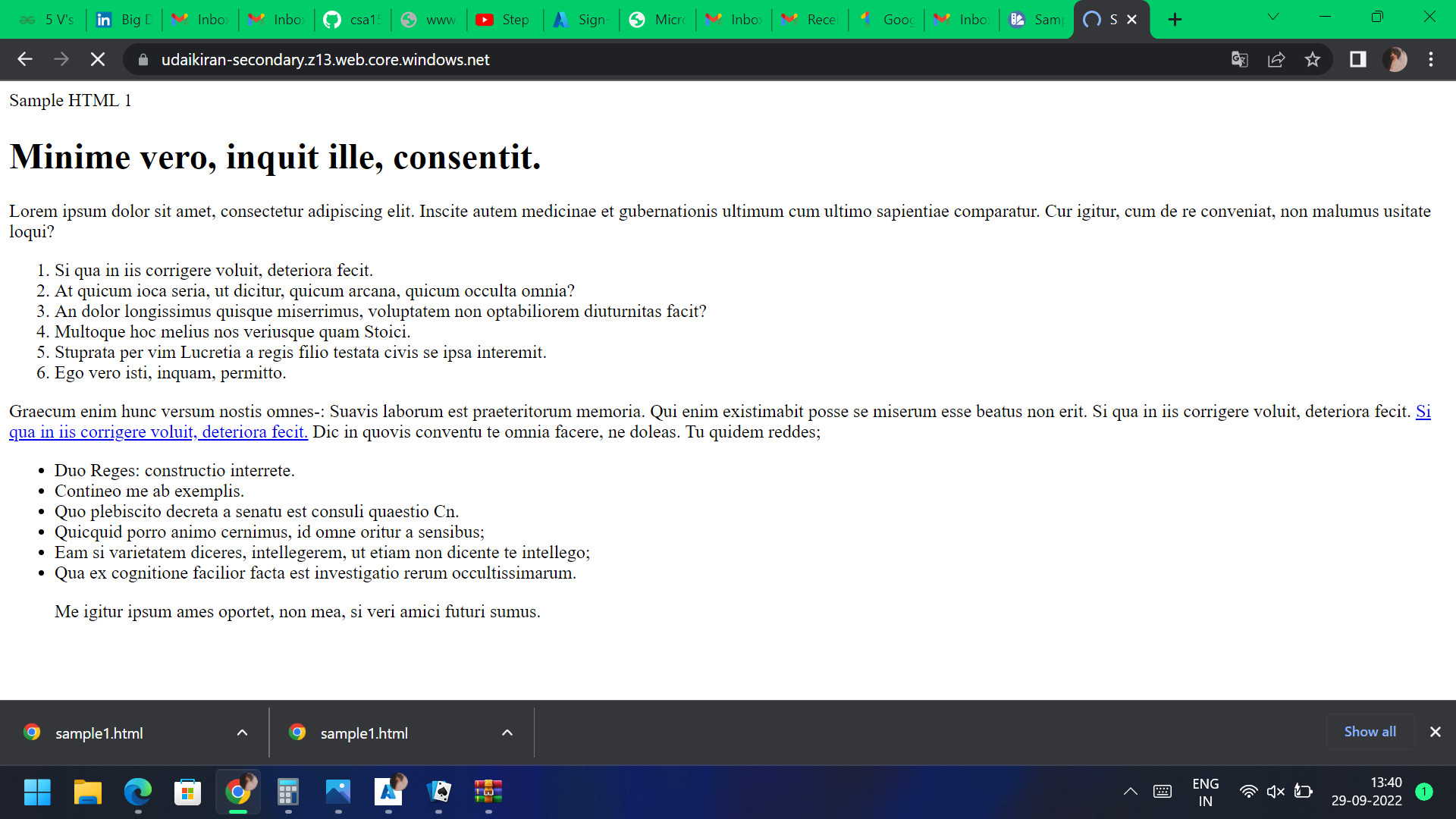Expand second sample1.html download options
Screen dimensions: 1456x819
pyautogui.click(x=507, y=733)
